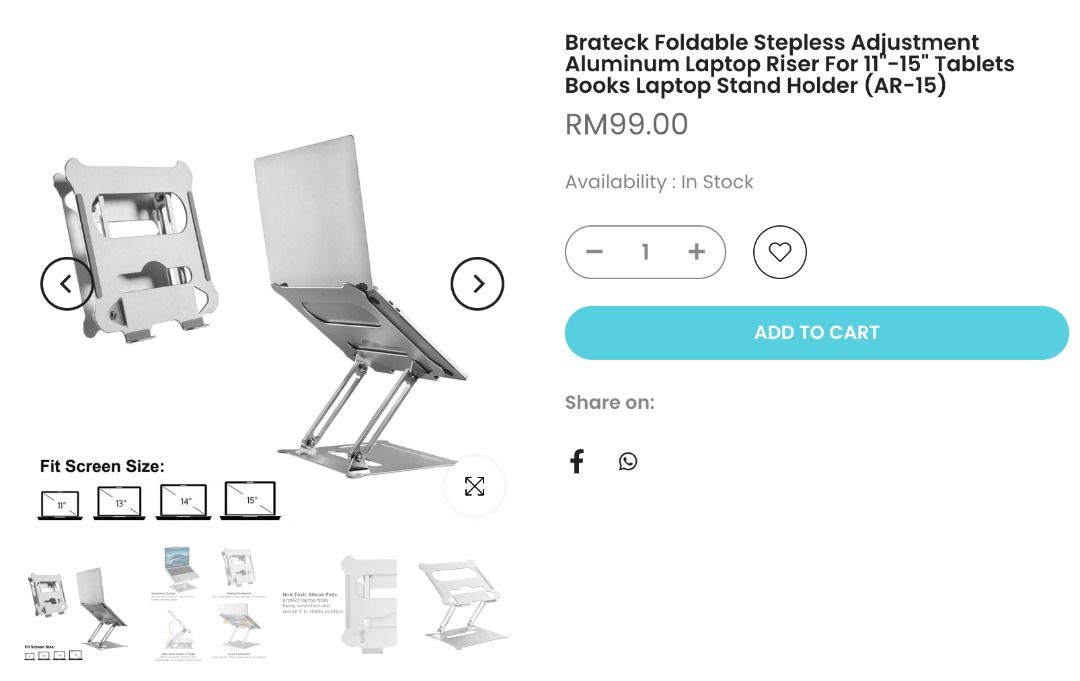Decrease quantity with minus button

pyautogui.click(x=594, y=252)
